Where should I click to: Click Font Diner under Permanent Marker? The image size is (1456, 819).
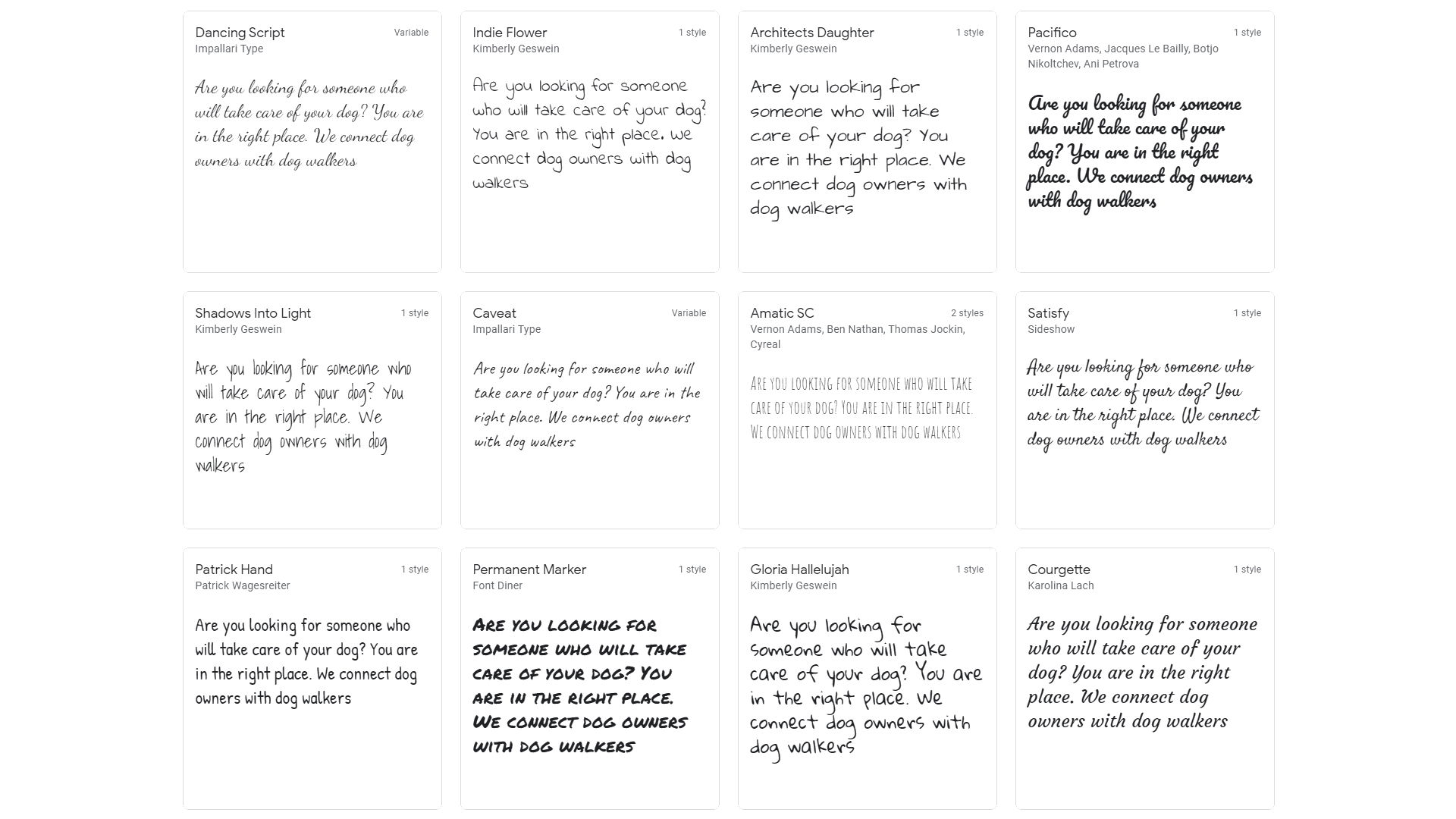point(497,585)
